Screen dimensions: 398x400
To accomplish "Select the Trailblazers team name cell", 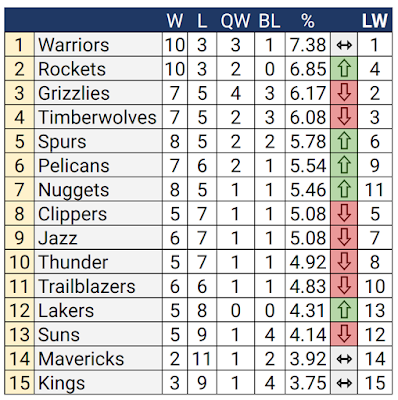I will point(98,286).
